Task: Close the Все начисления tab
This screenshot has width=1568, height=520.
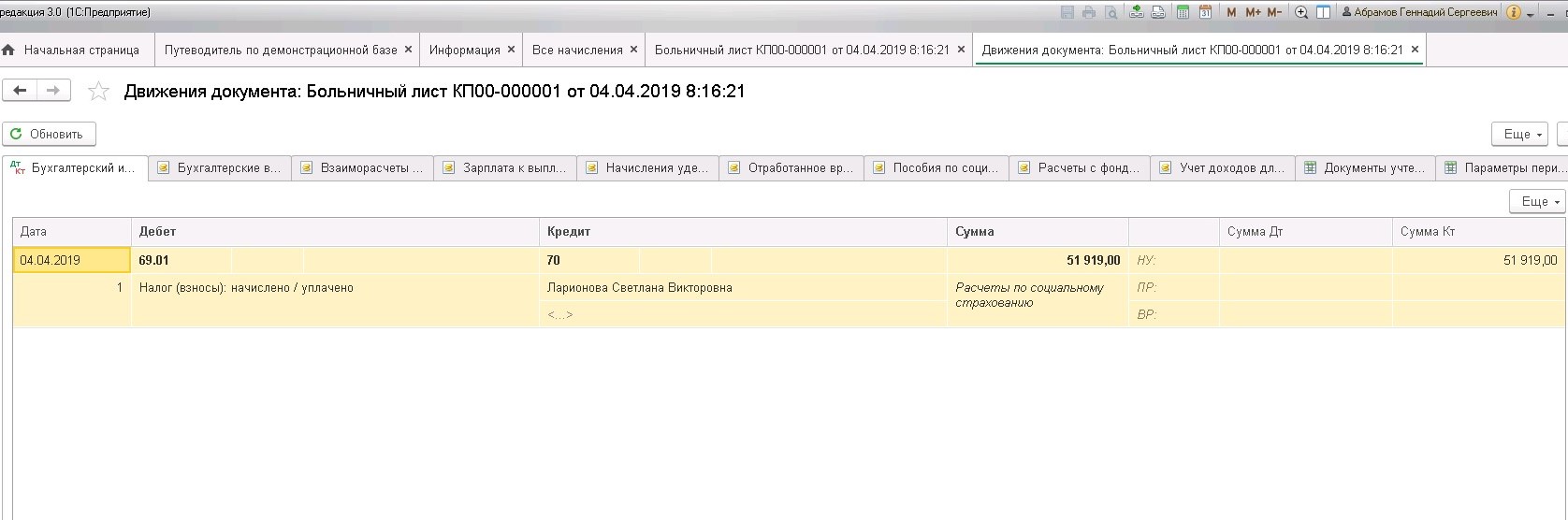Action: pos(633,50)
